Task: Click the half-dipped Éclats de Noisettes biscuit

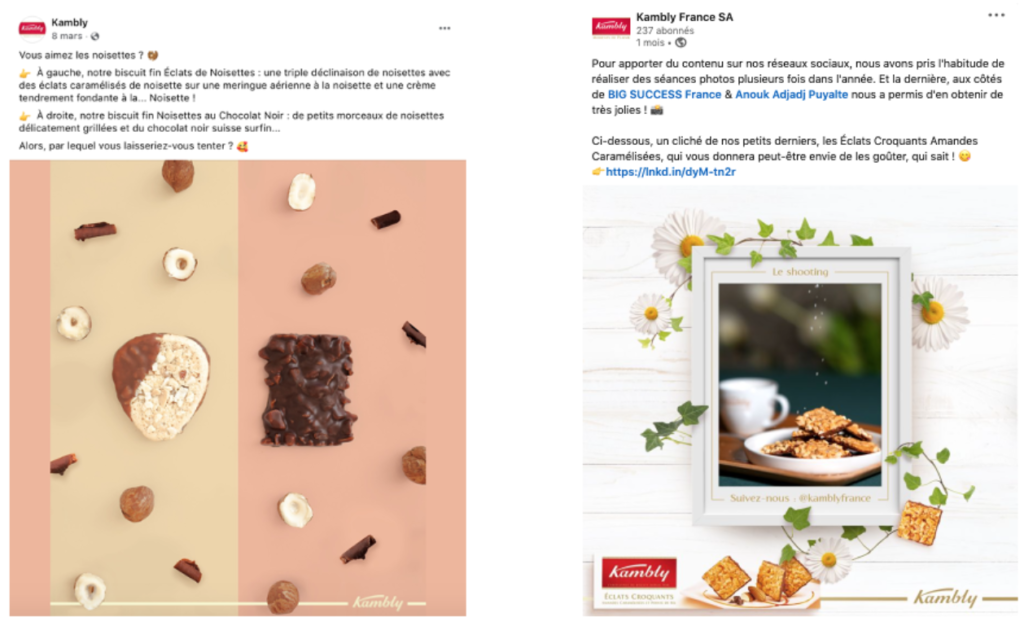Action: (161, 386)
